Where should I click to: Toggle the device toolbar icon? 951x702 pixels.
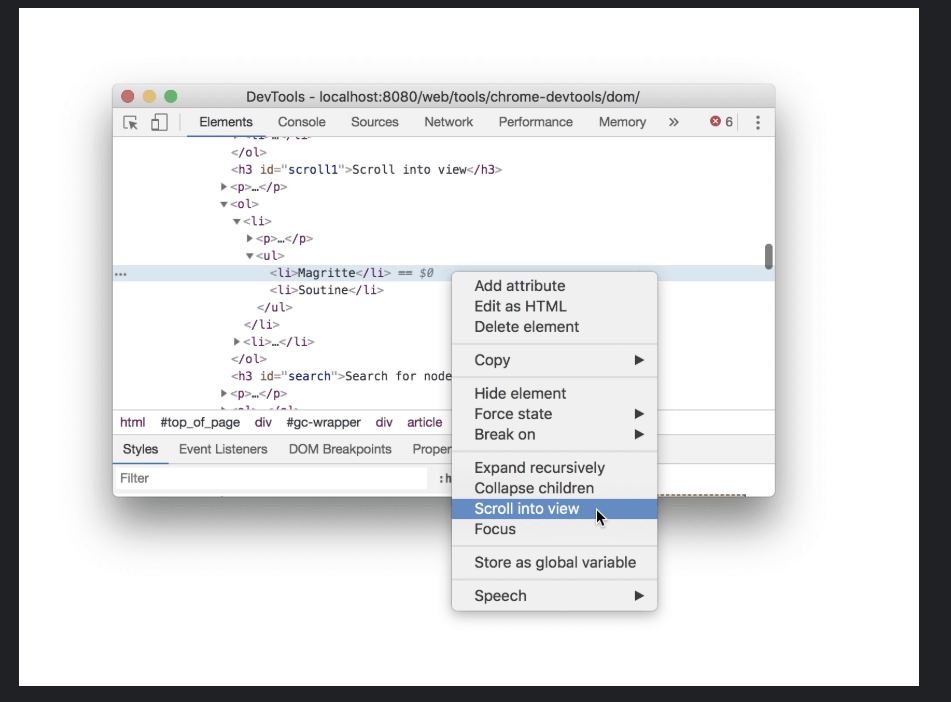[x=158, y=121]
